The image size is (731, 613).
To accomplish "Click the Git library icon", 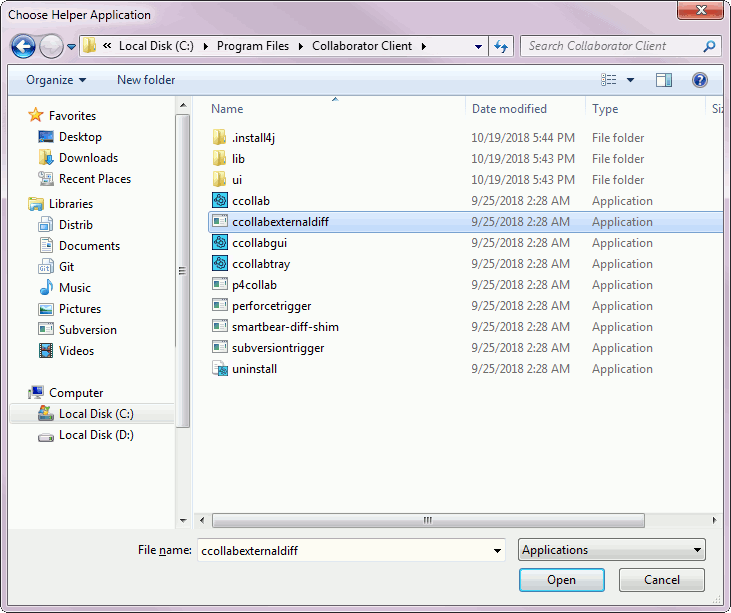I will pyautogui.click(x=46, y=267).
